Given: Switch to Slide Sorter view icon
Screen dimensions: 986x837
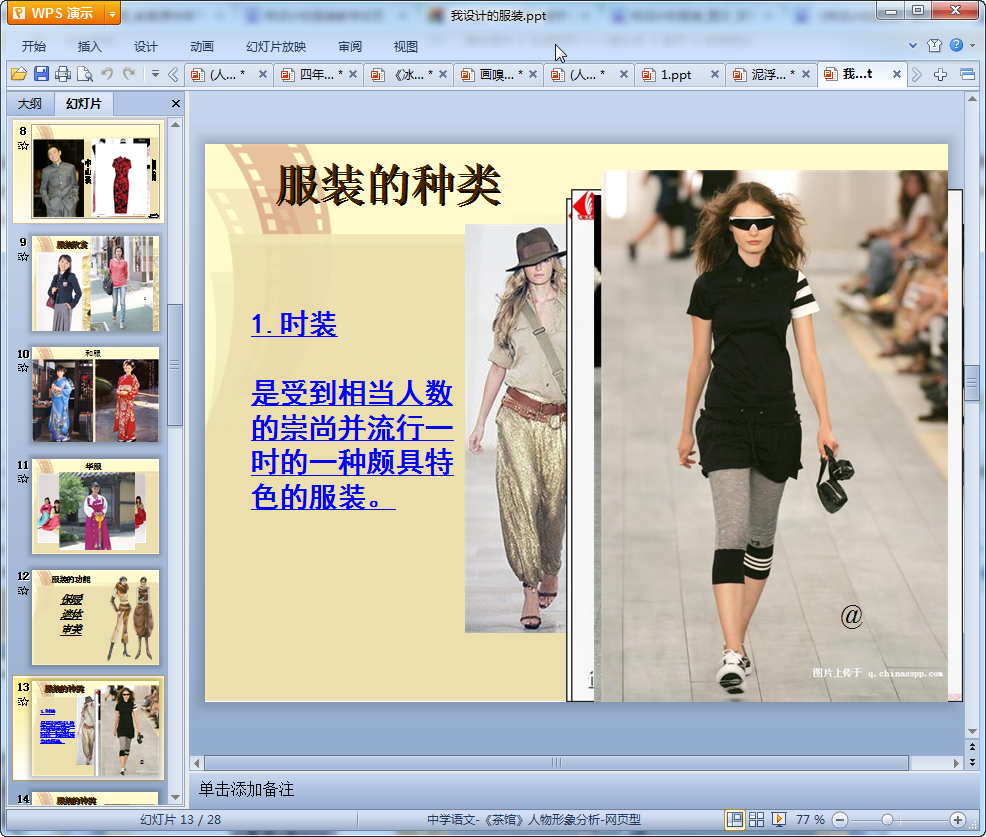Looking at the screenshot, I should 756,819.
